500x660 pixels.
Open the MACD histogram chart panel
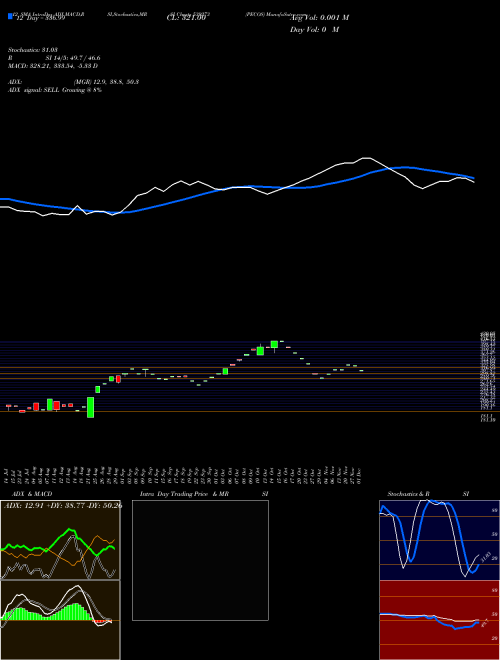click(x=60, y=620)
